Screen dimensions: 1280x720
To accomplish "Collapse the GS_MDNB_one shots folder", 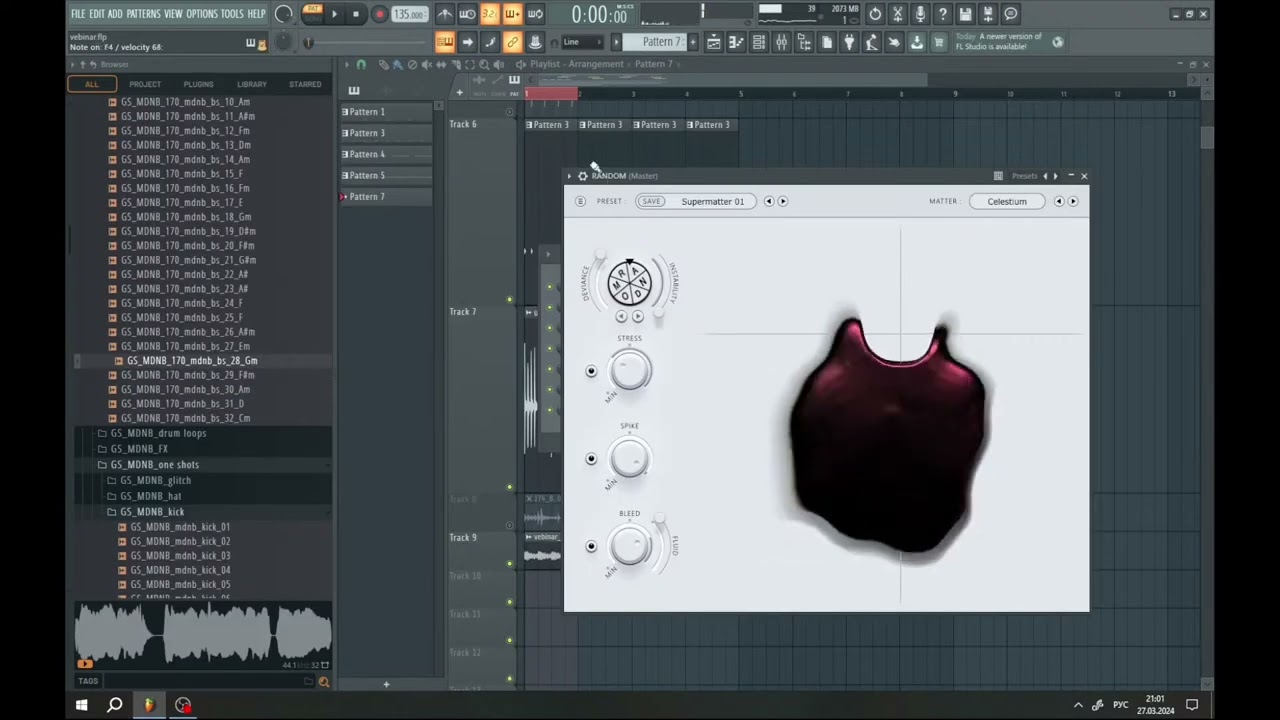I will 154,464.
